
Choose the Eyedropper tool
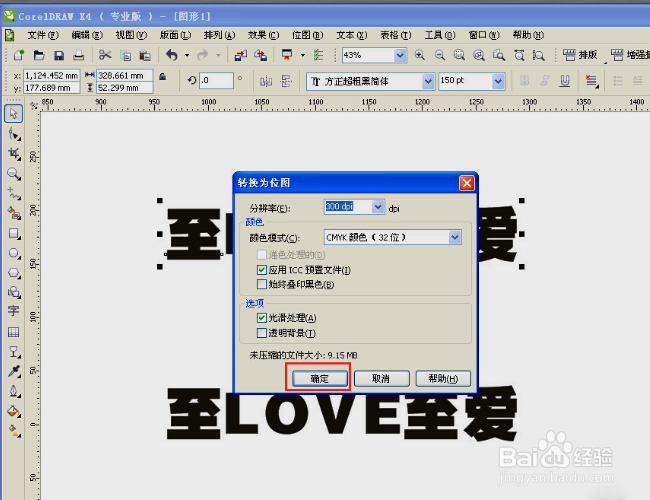point(14,371)
